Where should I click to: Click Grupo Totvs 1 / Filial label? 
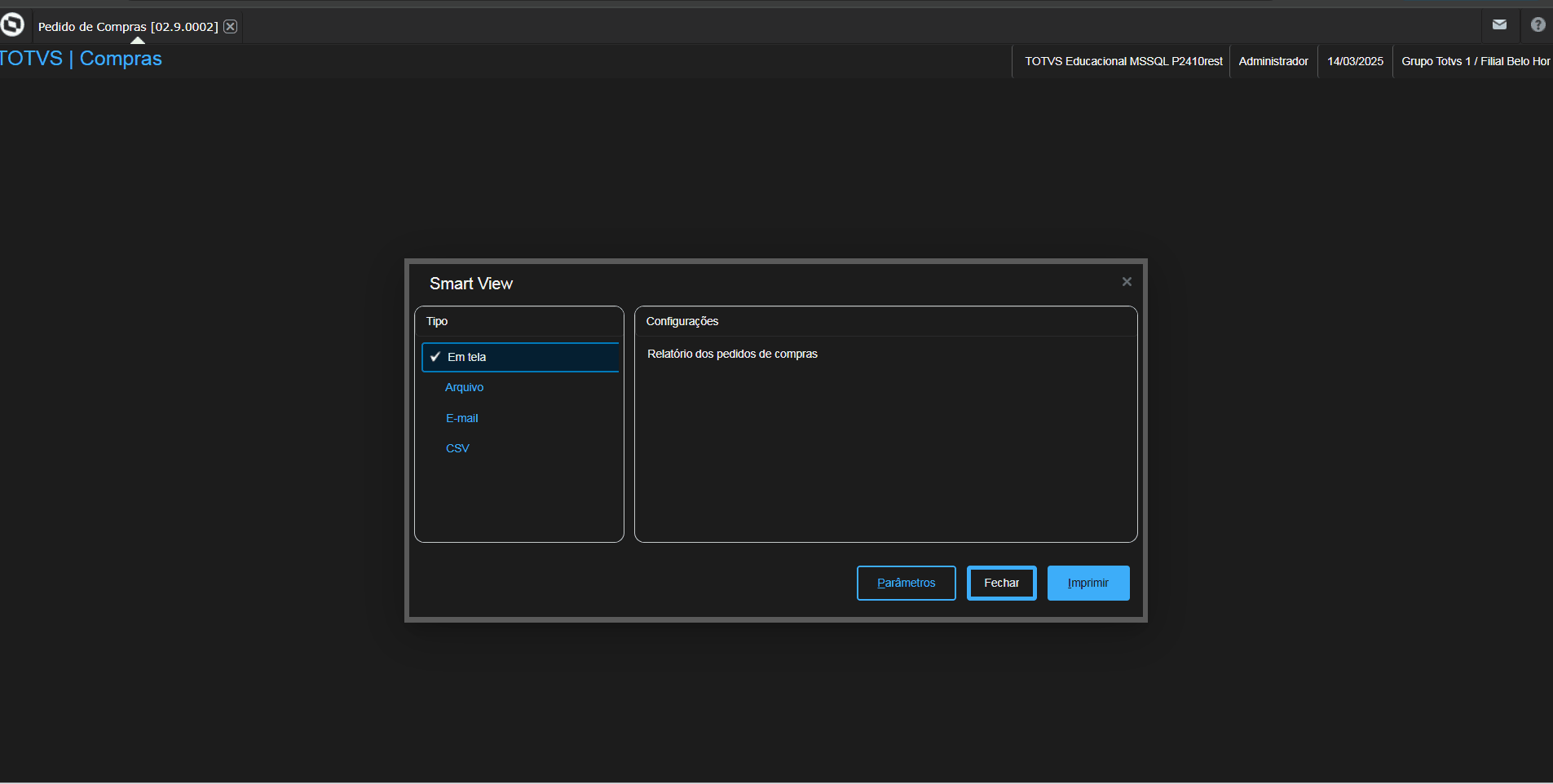(x=1476, y=61)
